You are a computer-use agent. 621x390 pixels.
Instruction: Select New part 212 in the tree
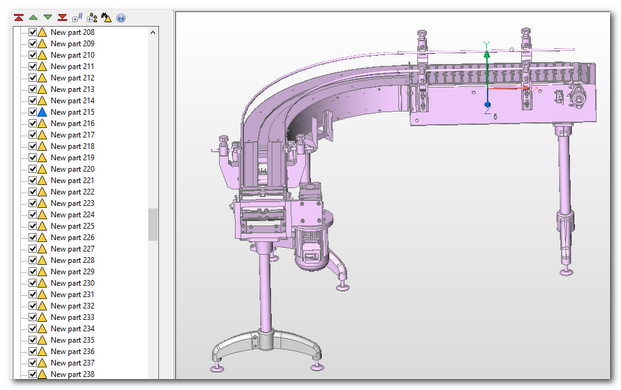[72, 78]
